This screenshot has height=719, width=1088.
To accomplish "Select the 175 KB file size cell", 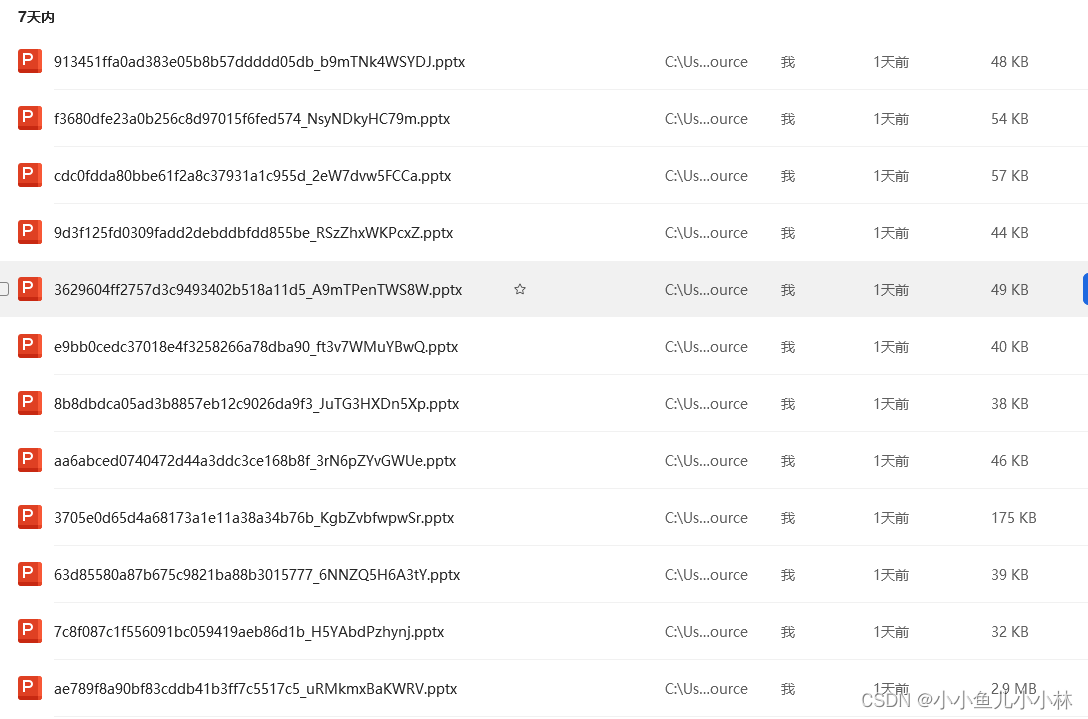I will [x=1013, y=518].
